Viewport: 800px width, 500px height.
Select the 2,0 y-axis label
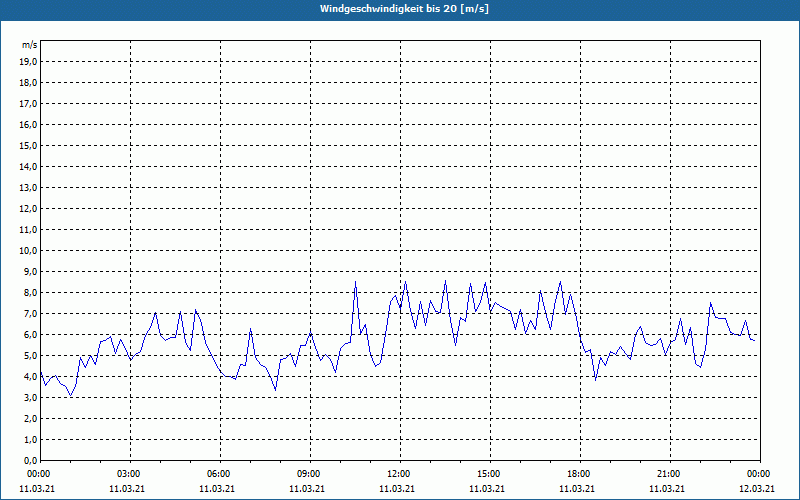click(x=31, y=419)
